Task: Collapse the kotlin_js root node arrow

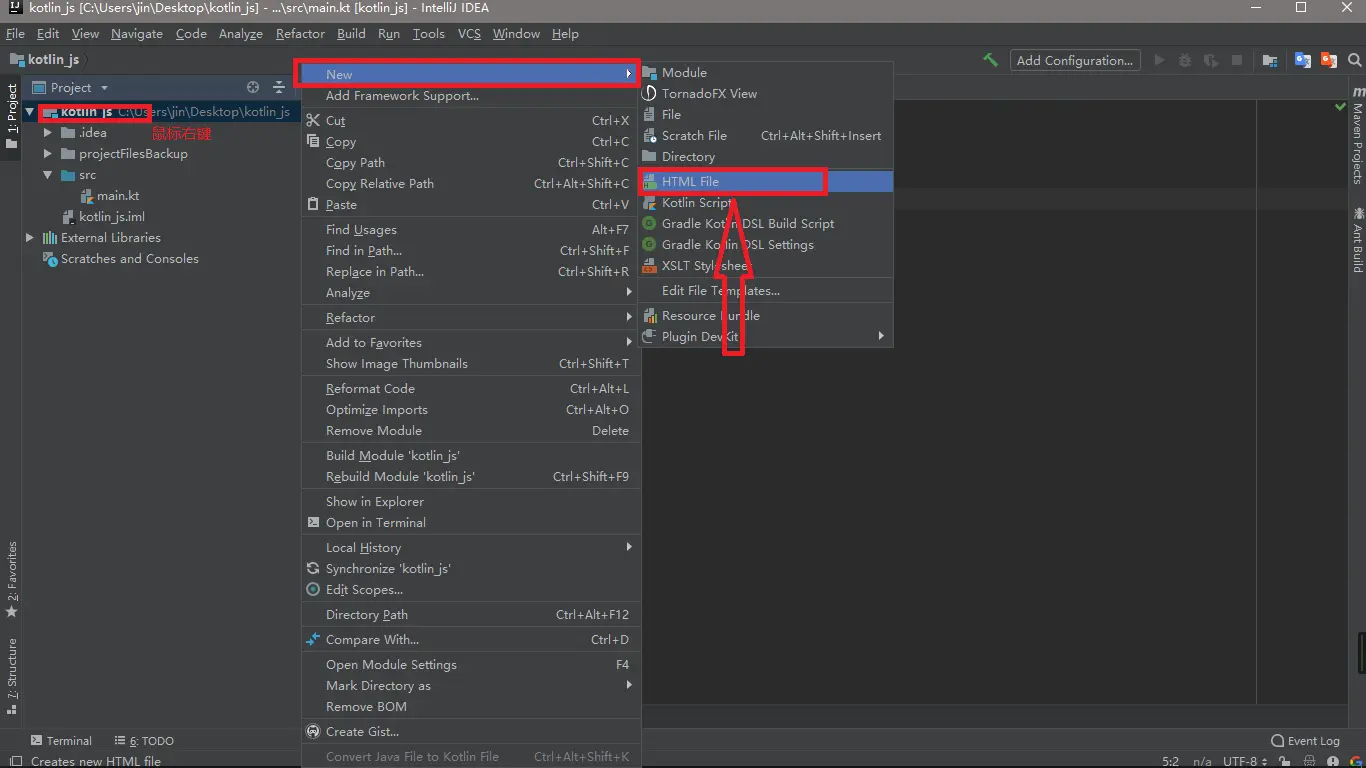Action: (30, 112)
